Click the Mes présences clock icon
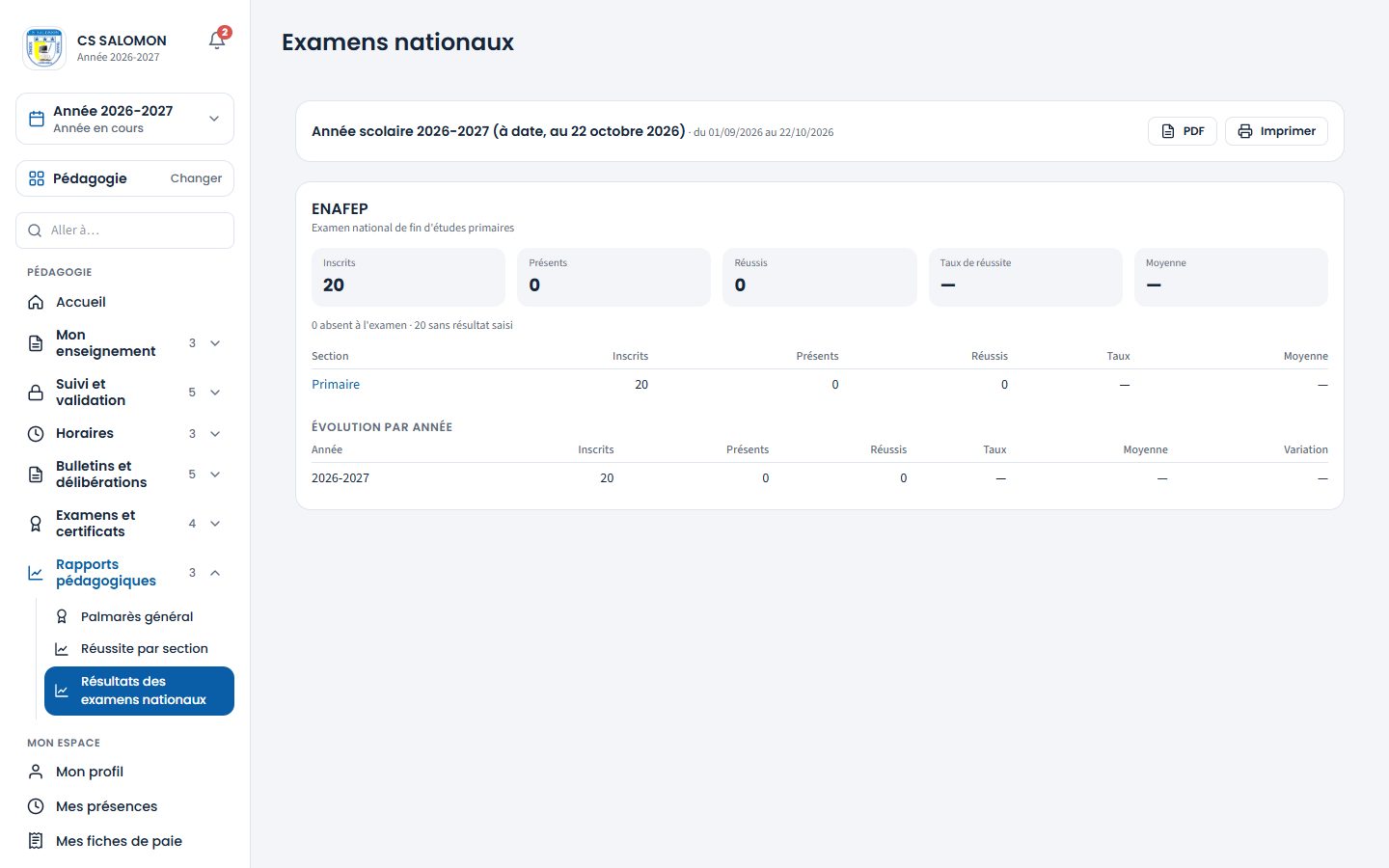Viewport: 1389px width, 868px height. (x=36, y=806)
